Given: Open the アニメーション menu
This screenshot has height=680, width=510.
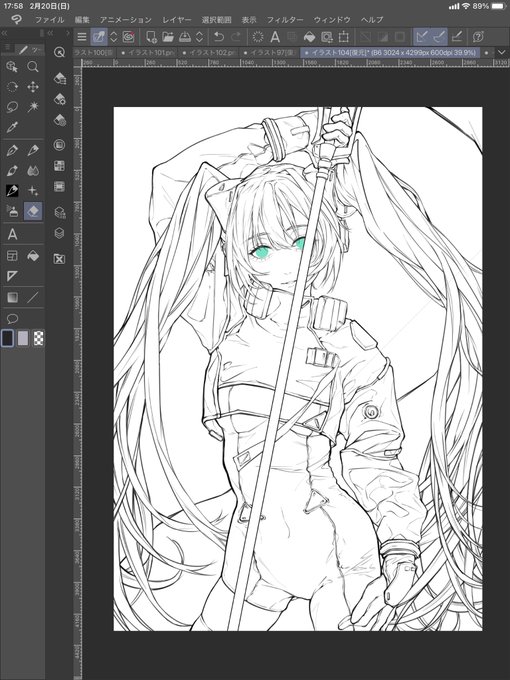Looking at the screenshot, I should pyautogui.click(x=126, y=20).
